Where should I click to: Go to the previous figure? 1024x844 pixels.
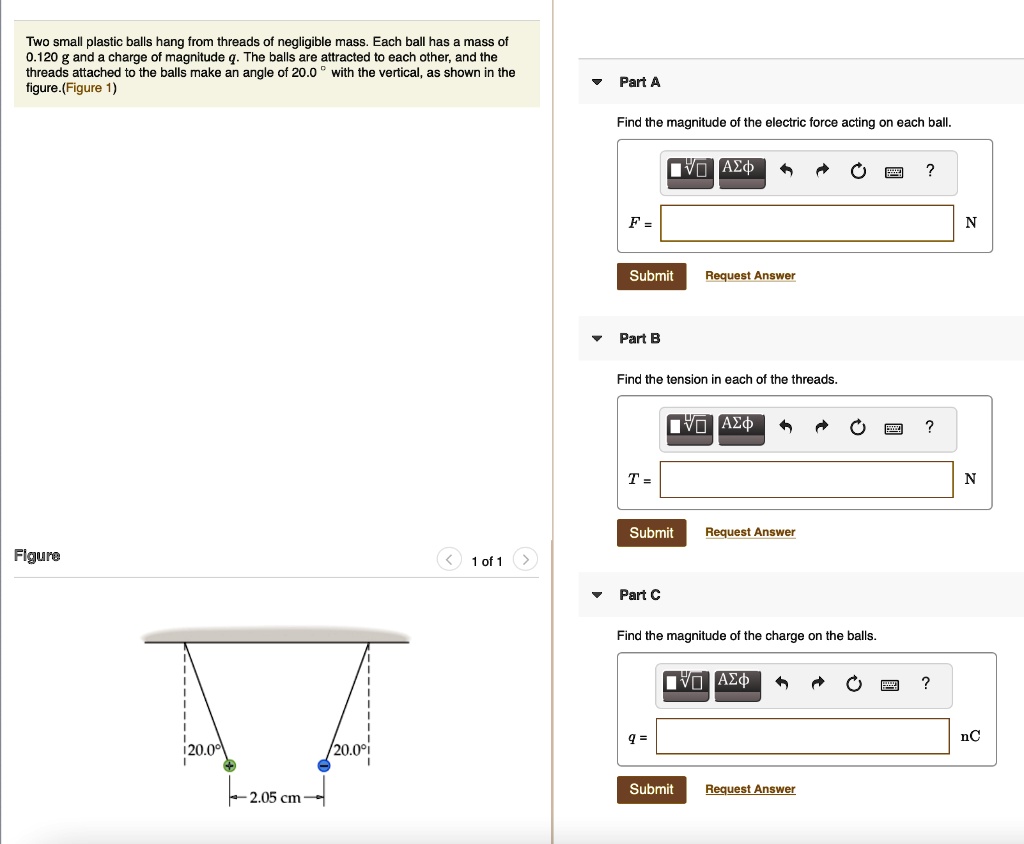tap(449, 560)
